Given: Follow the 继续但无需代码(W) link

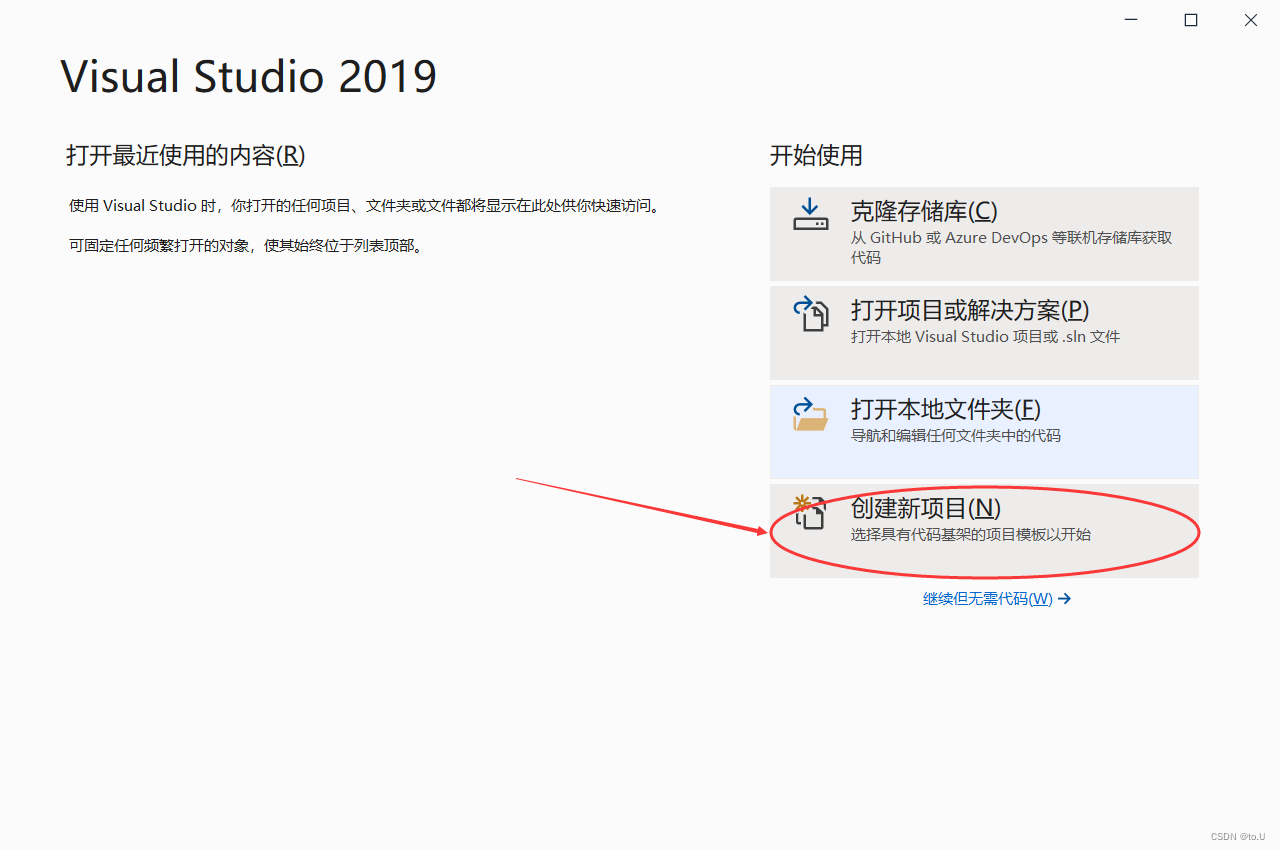Looking at the screenshot, I should [987, 599].
